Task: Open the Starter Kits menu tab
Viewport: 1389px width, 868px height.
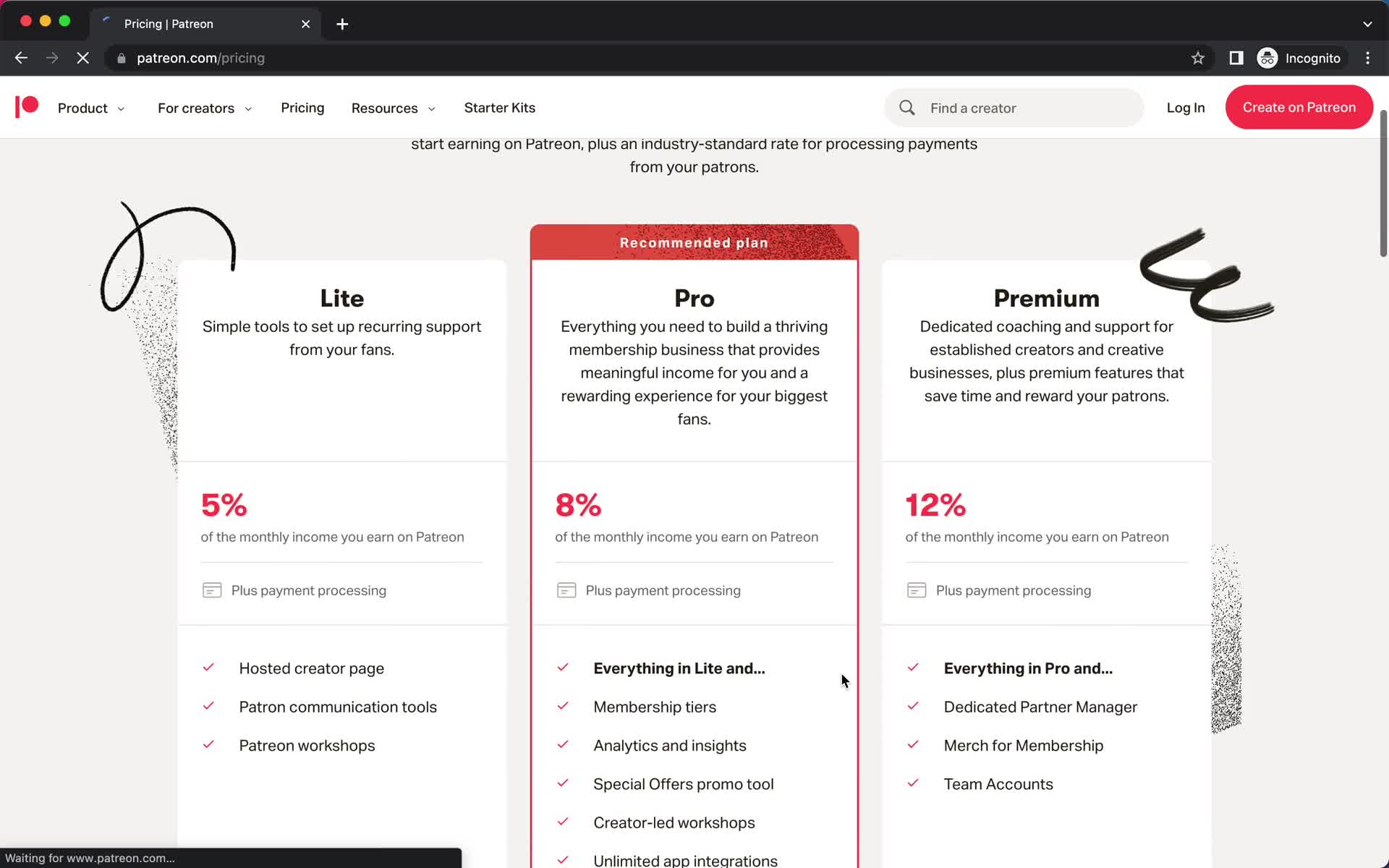Action: click(x=499, y=107)
